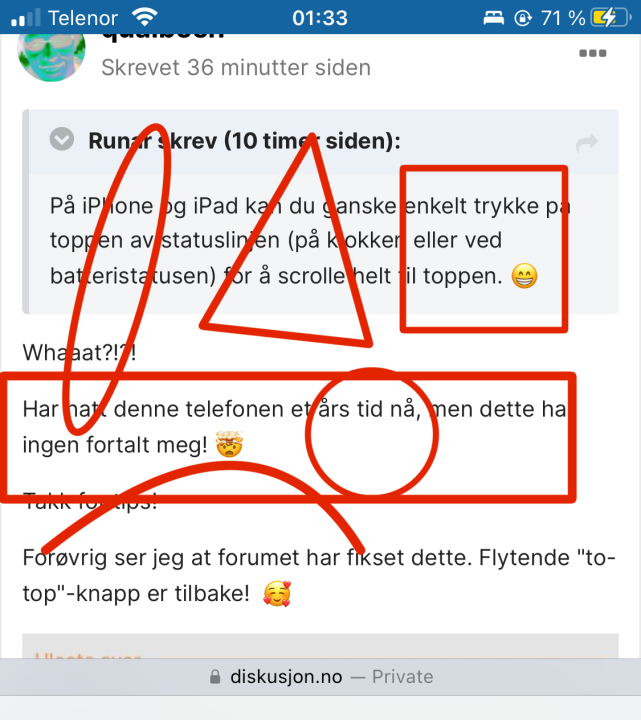Tap the 01:33 clock to jump to the top
The width and height of the screenshot is (641, 720).
320,18
